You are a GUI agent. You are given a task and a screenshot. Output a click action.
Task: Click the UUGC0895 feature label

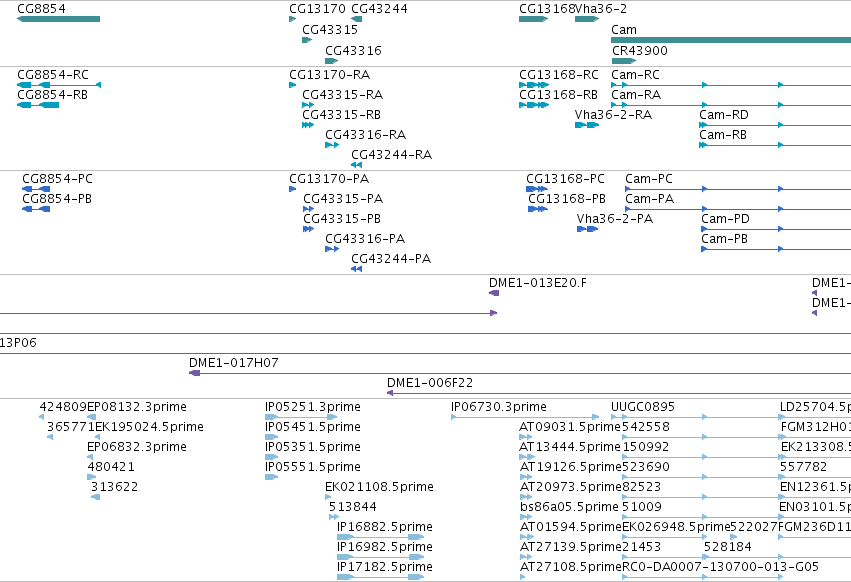[643, 407]
